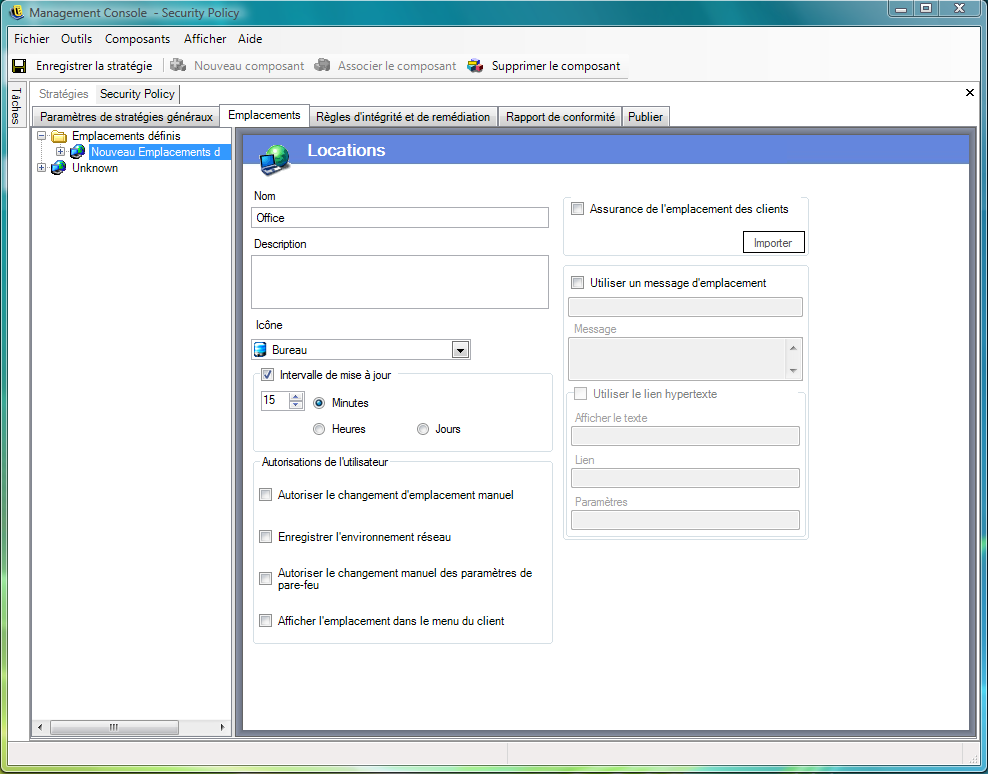Click the Associer le composant icon

[x=322, y=65]
